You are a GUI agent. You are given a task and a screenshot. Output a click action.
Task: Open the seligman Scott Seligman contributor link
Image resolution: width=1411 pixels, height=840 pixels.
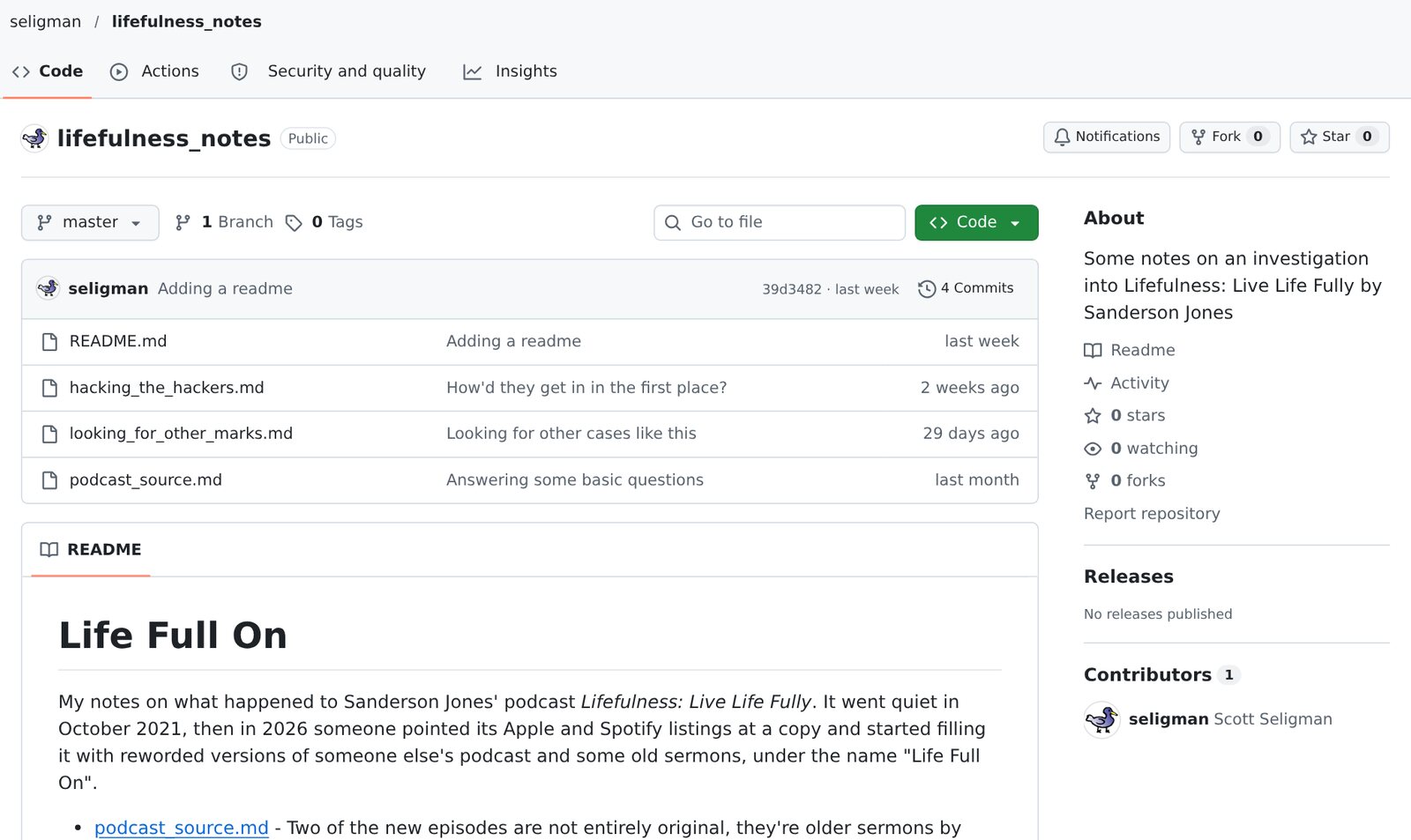(1230, 719)
